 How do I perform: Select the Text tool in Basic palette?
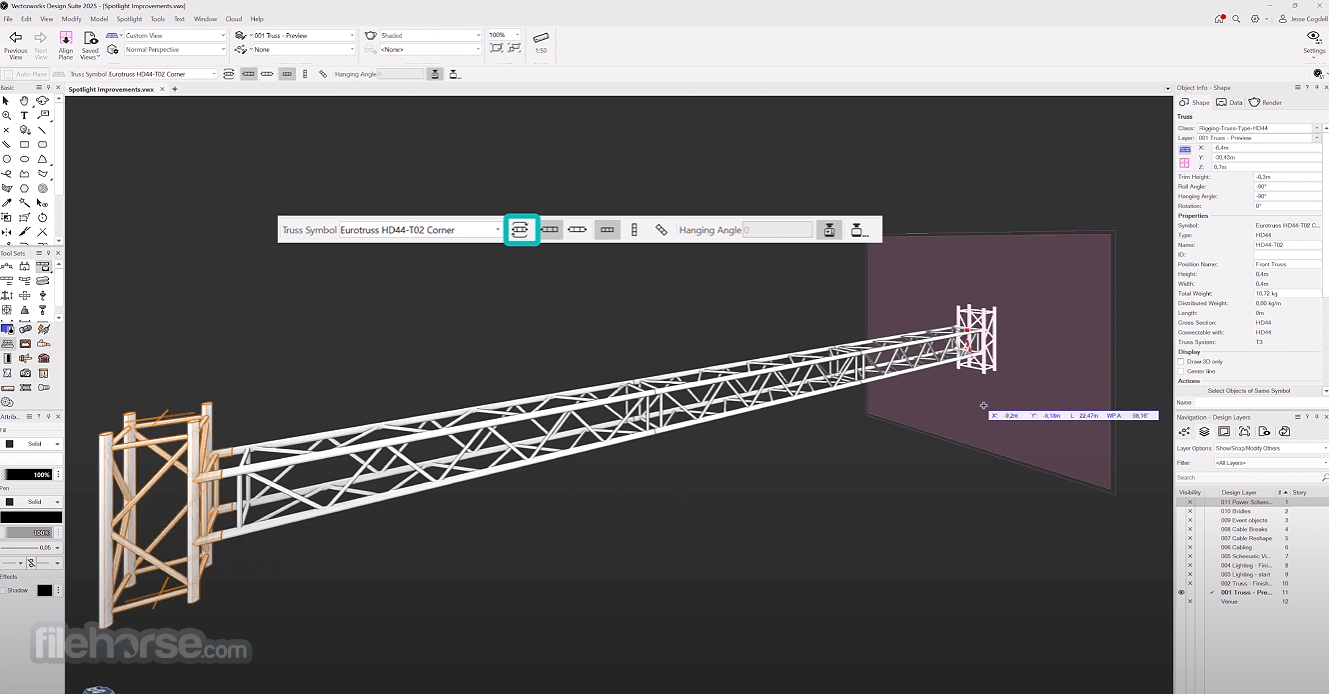[25, 115]
